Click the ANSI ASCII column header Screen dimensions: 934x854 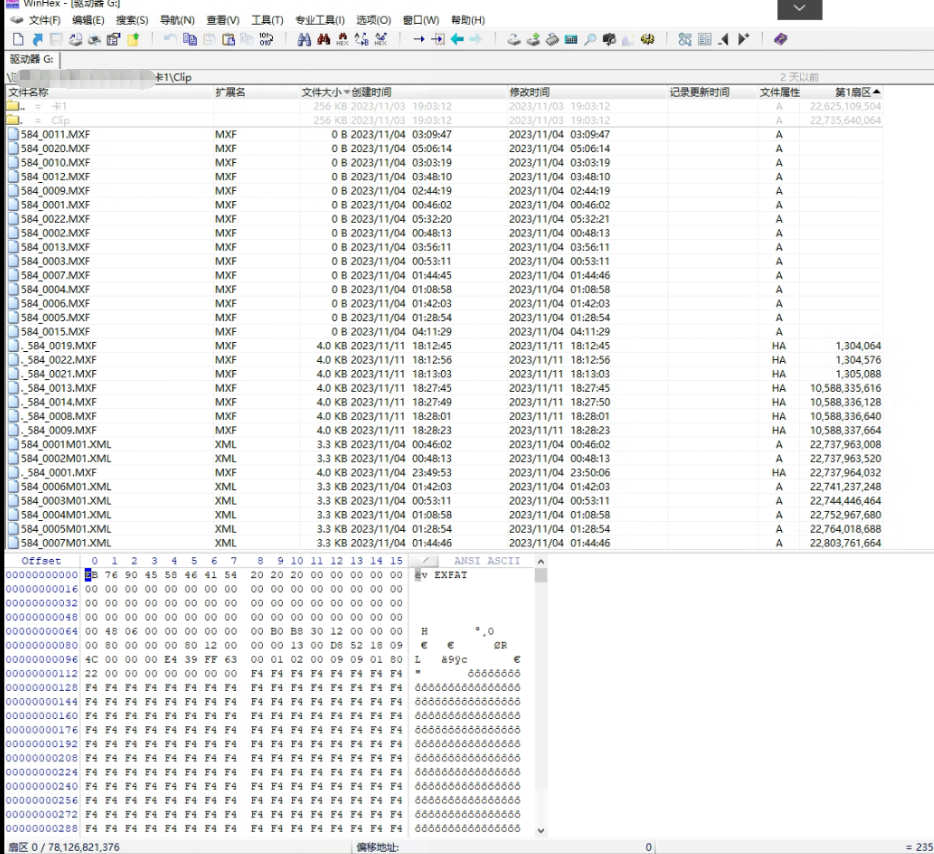487,560
